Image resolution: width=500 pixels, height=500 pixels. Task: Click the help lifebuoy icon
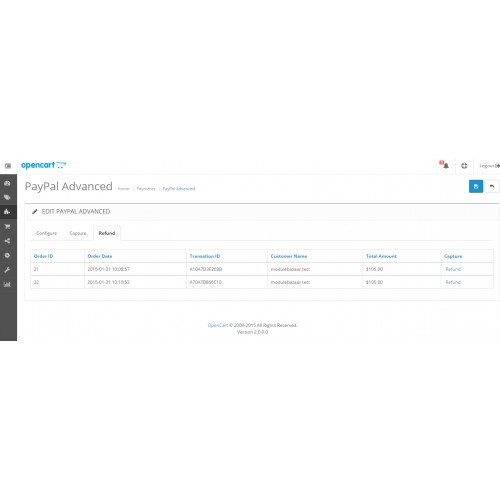pos(464,166)
